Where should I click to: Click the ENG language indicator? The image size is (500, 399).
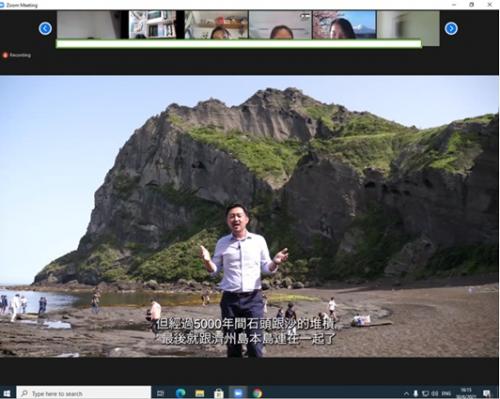tap(446, 394)
